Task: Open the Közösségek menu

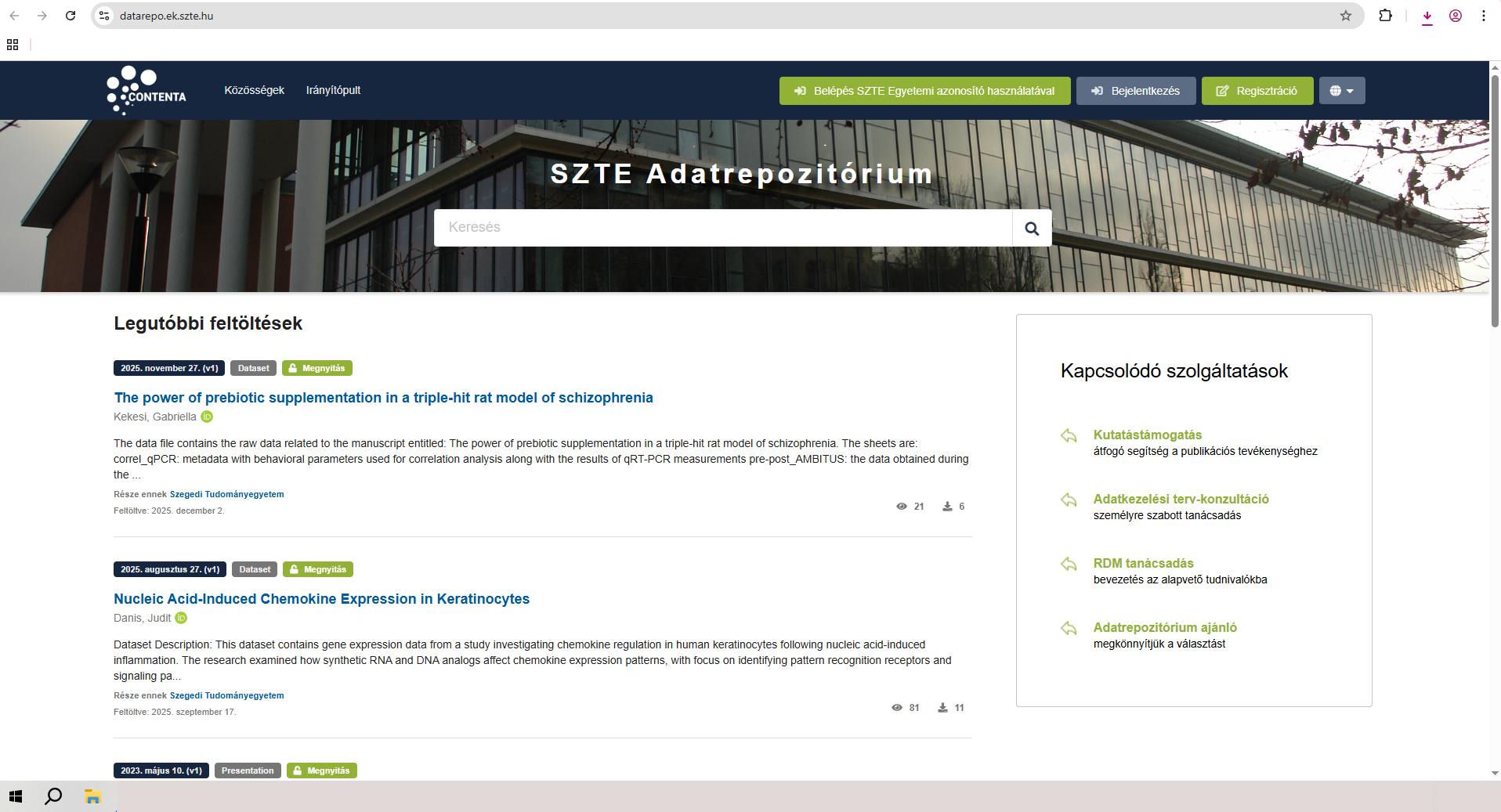Action: (254, 90)
